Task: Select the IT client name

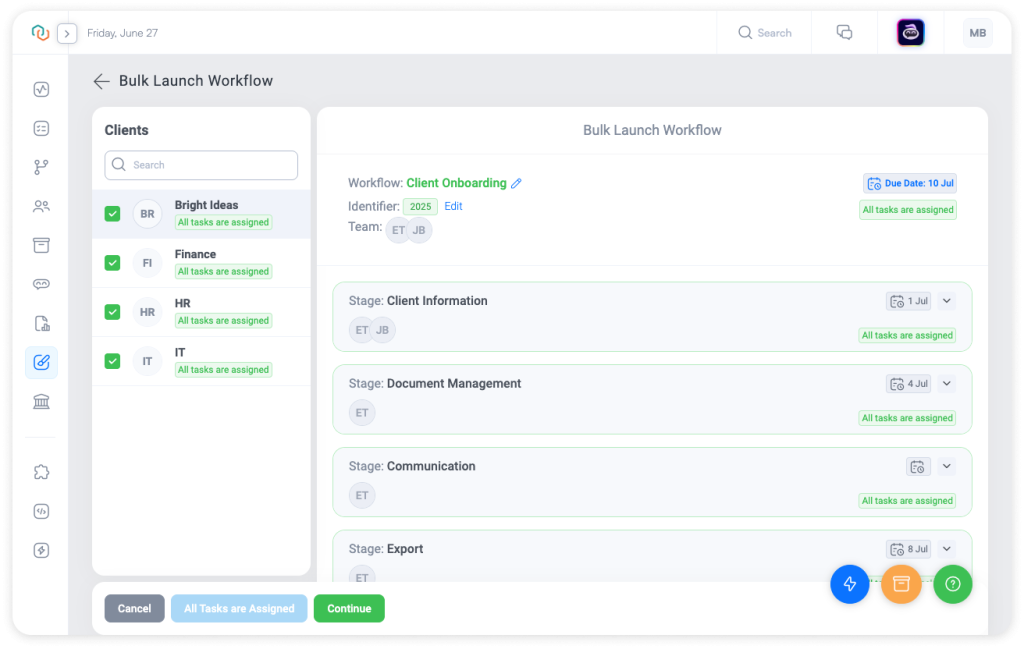Action: coord(180,353)
